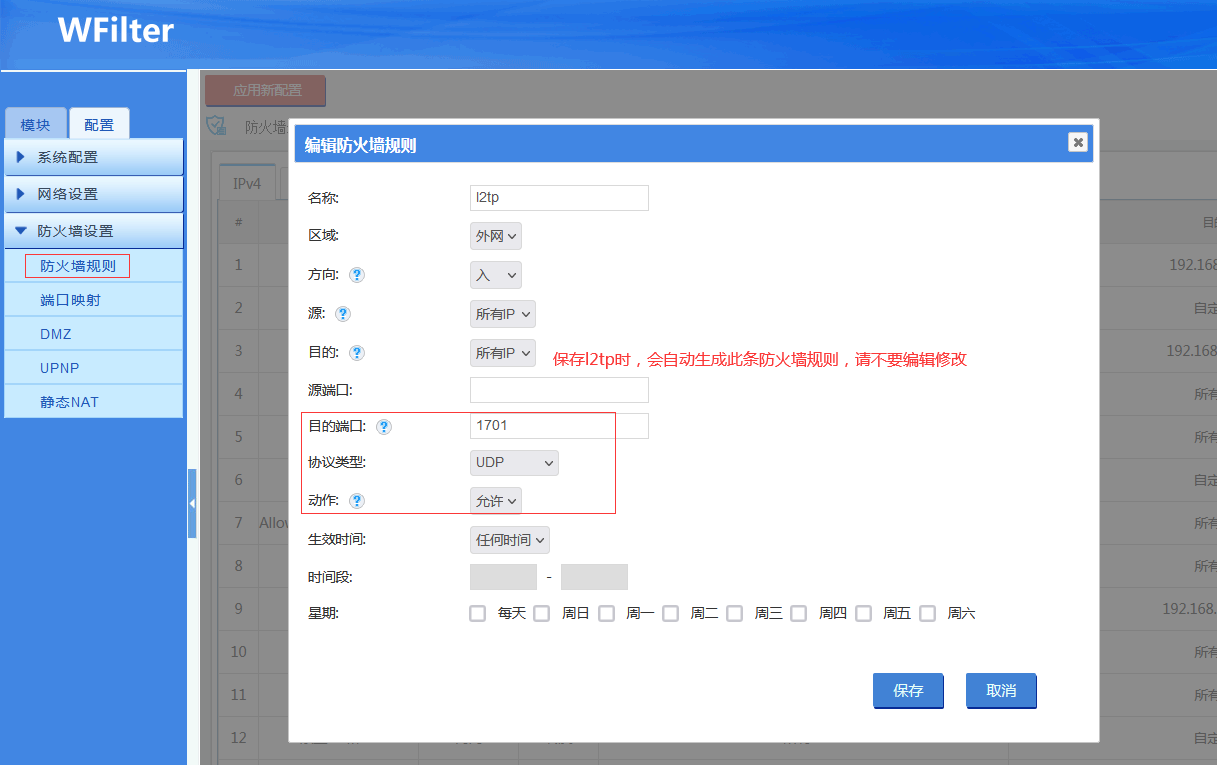Tick the 周一 weekday checkbox
The height and width of the screenshot is (765, 1217).
point(607,613)
